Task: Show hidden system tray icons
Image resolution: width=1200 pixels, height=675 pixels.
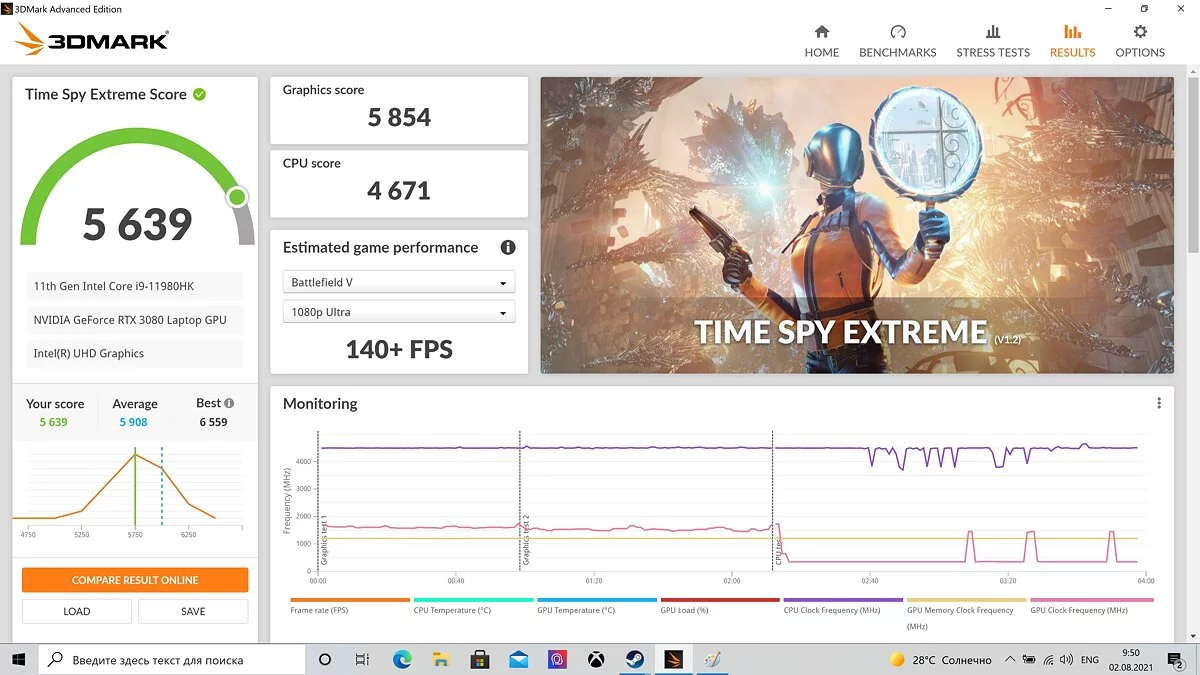Action: coord(1010,660)
